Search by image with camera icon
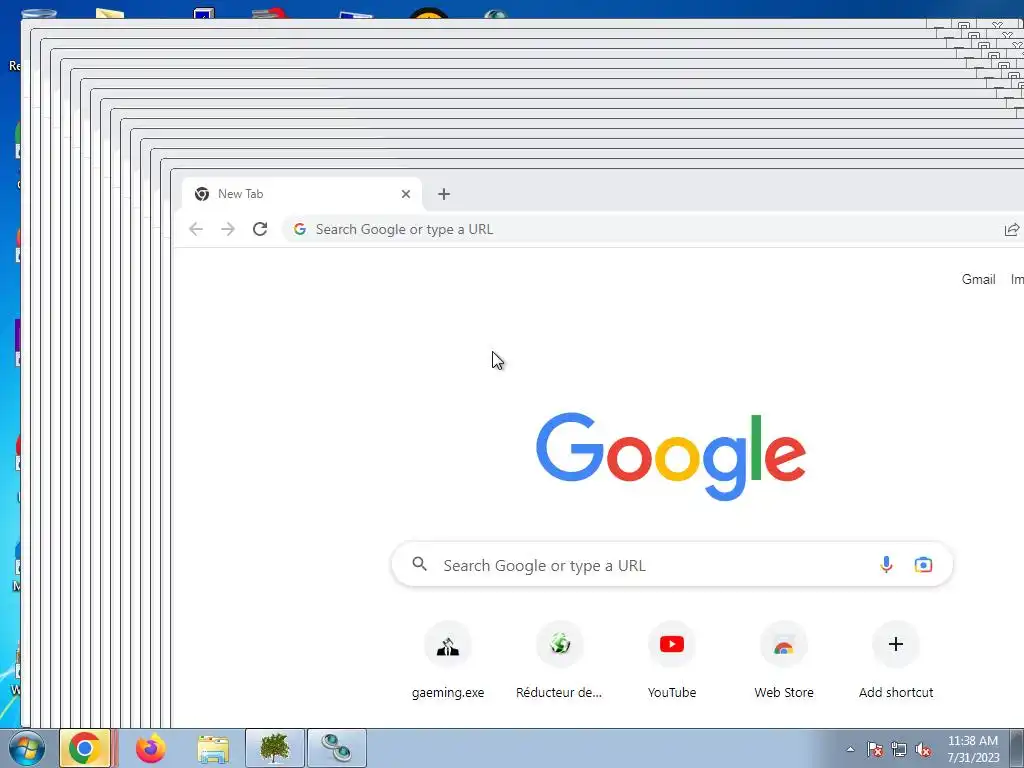The image size is (1024, 768). click(x=923, y=564)
